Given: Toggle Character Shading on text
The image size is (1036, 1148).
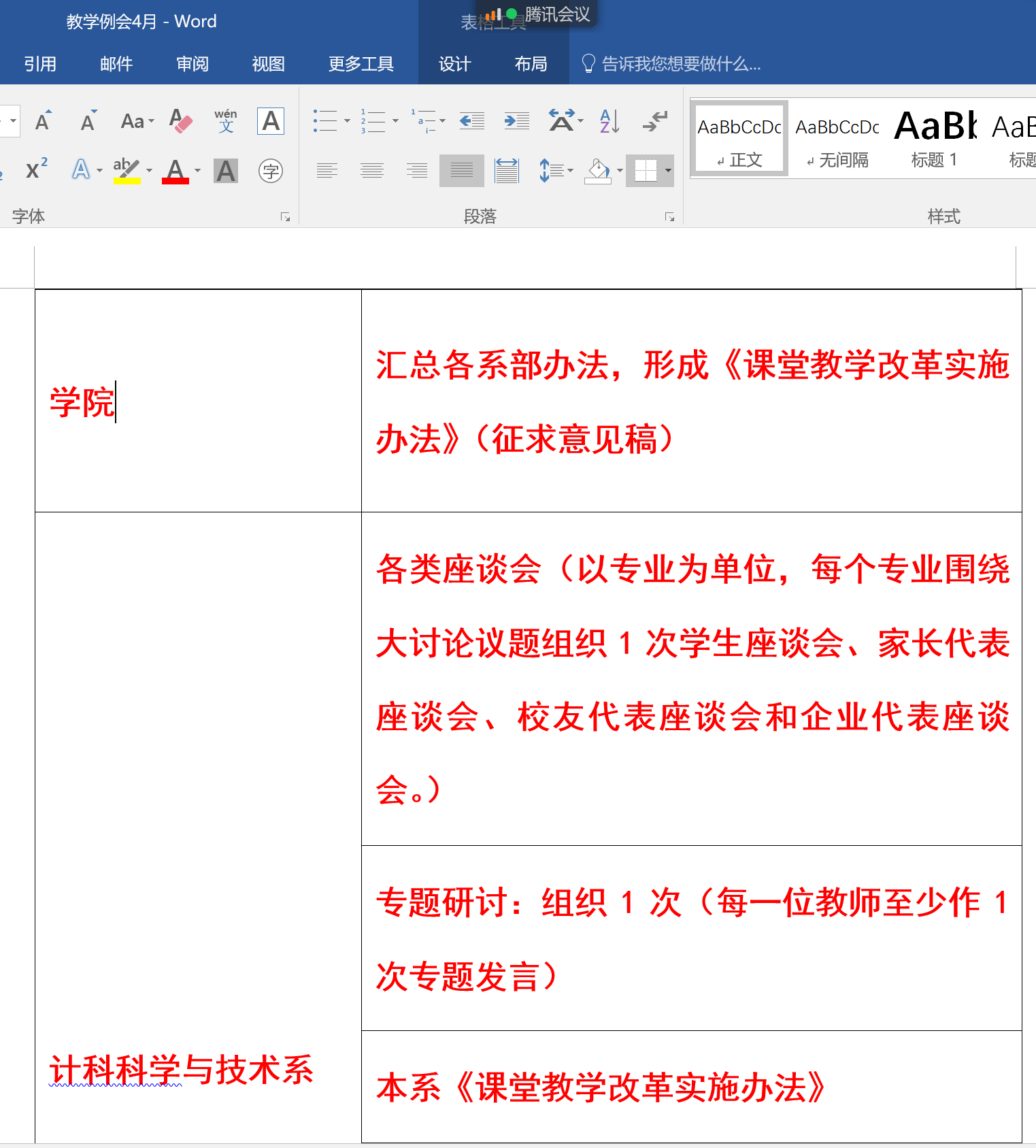Looking at the screenshot, I should pyautogui.click(x=226, y=171).
